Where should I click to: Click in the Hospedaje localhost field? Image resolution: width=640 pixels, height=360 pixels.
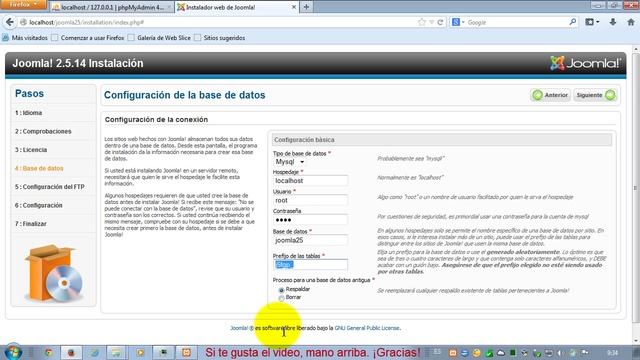(x=310, y=181)
